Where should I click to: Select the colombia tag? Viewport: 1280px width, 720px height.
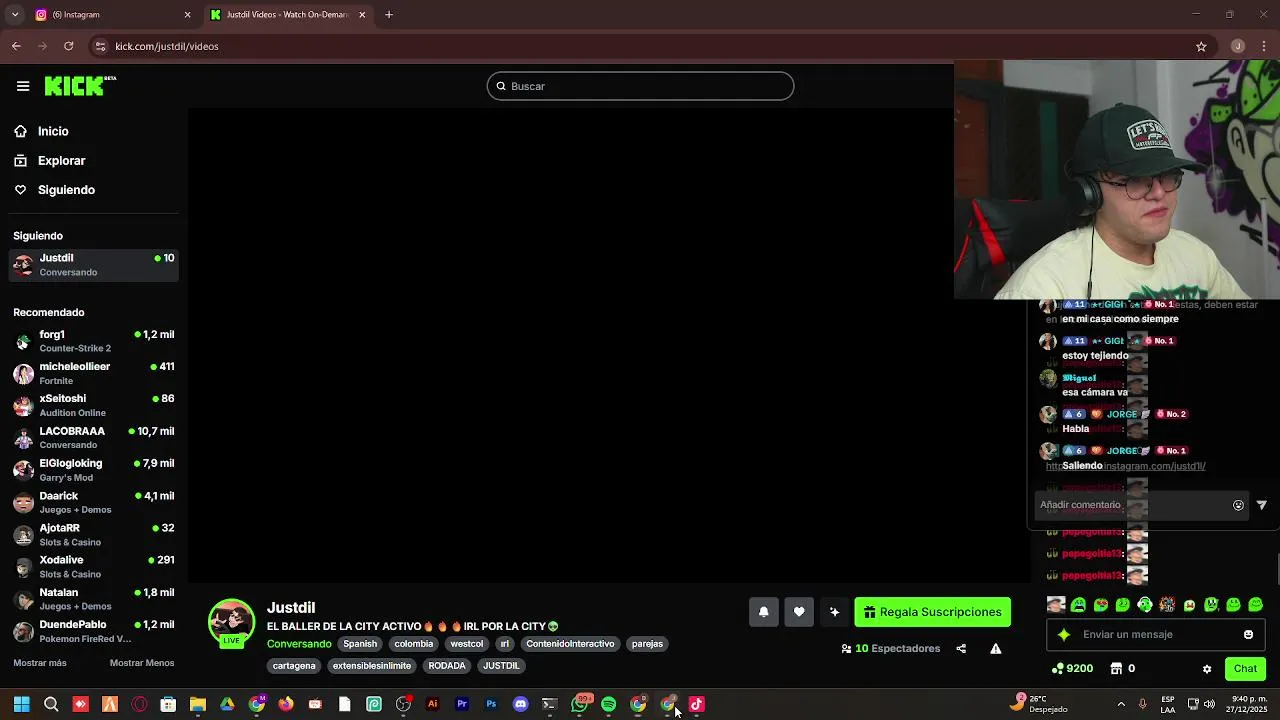tap(413, 644)
